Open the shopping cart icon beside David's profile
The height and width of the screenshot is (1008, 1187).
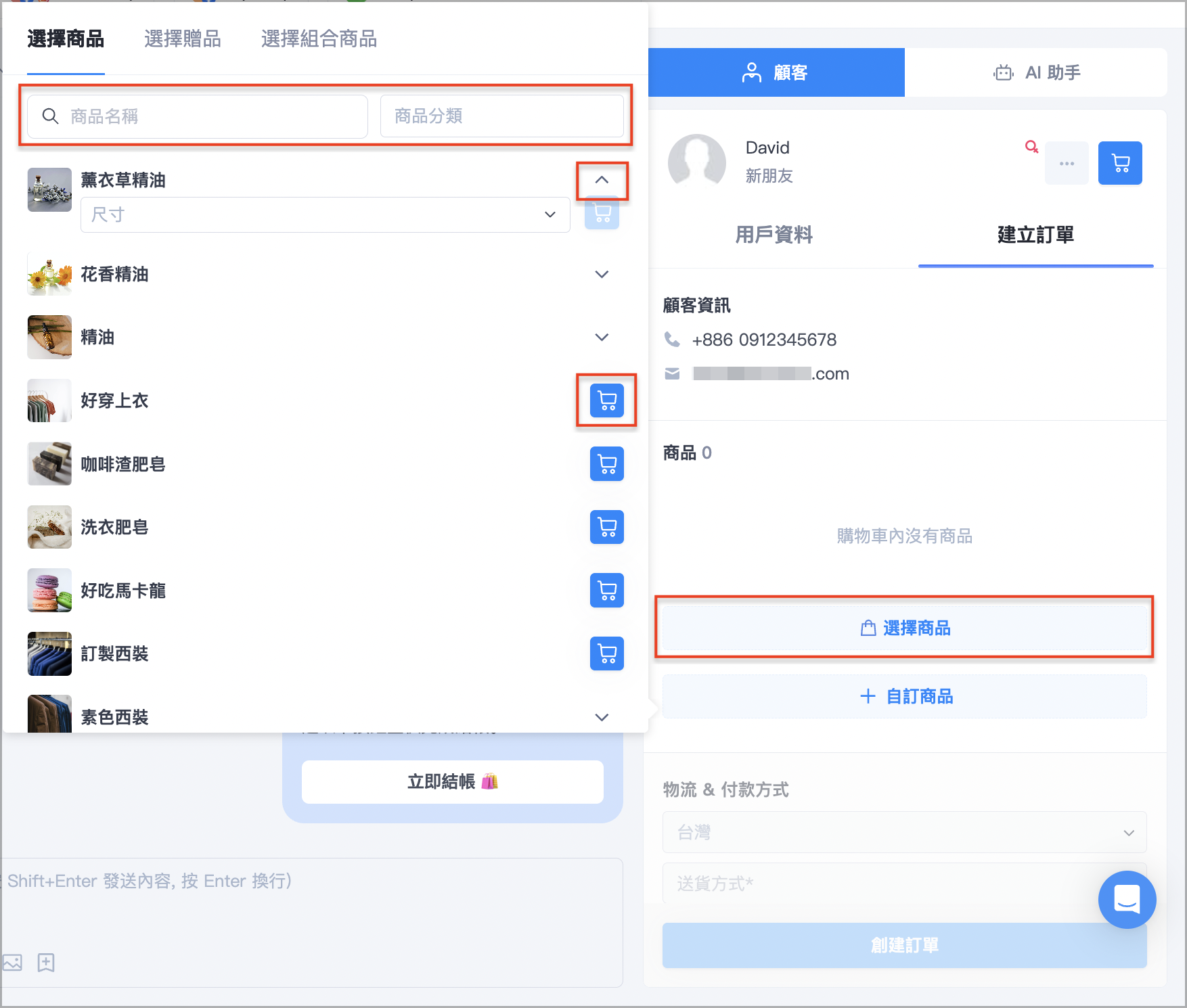pos(1120,163)
